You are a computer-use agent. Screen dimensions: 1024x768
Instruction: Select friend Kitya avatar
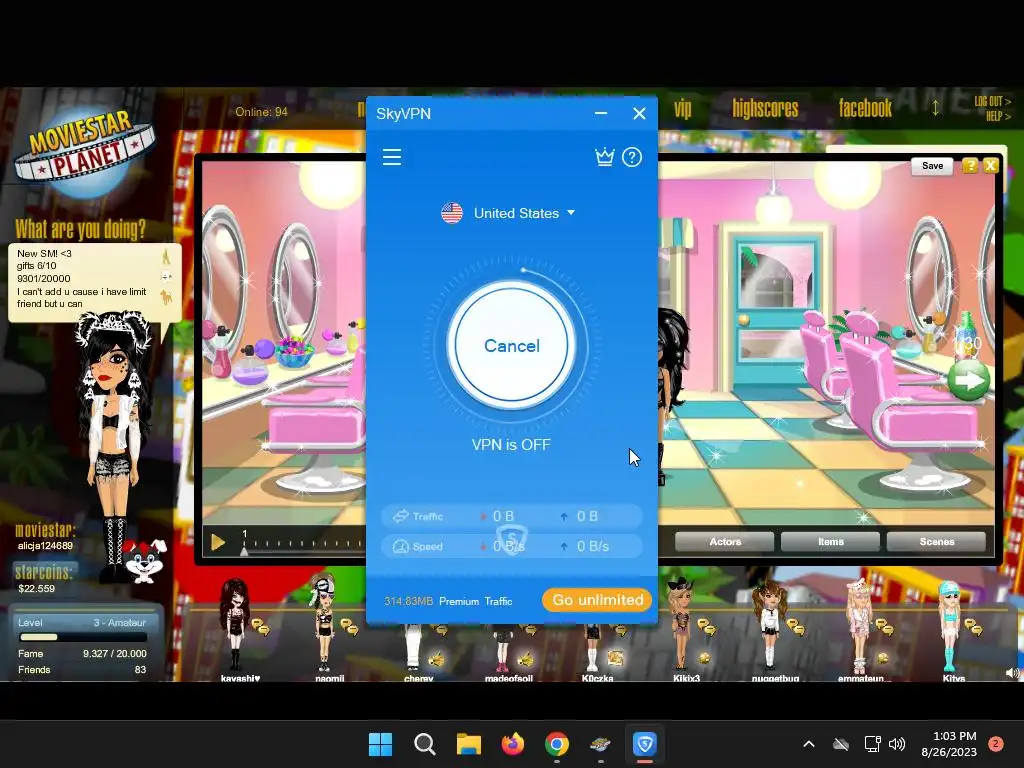click(x=949, y=626)
